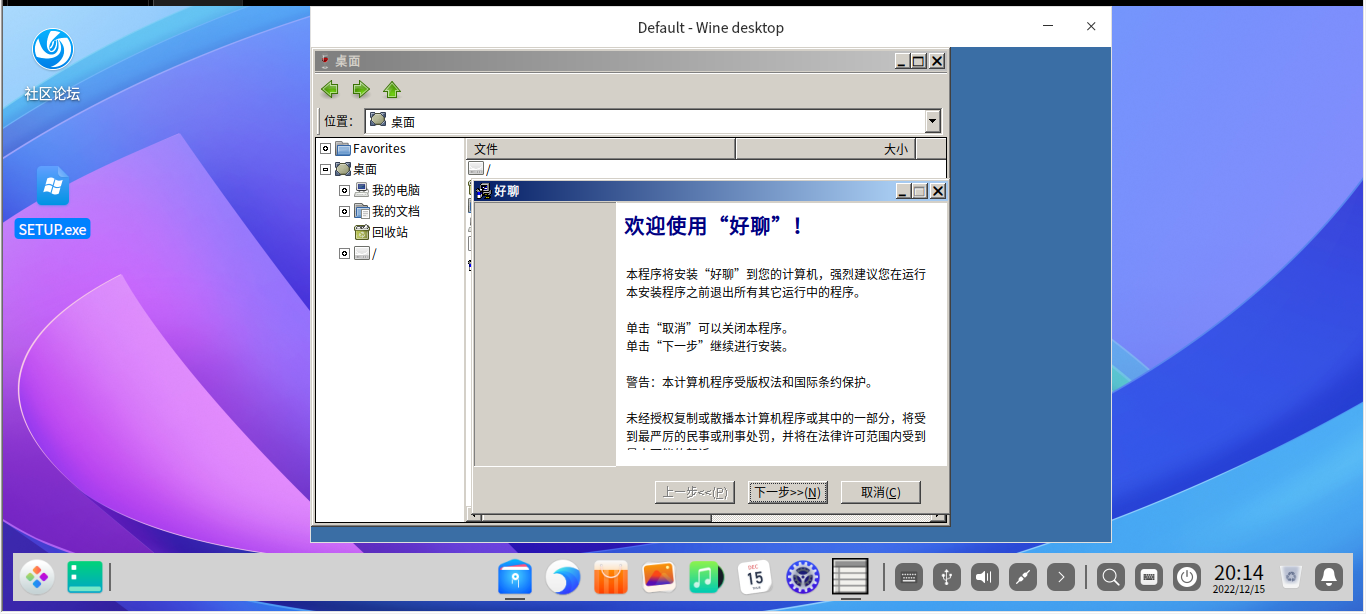Open the volume control tray icon
The height and width of the screenshot is (614, 1366).
point(985,577)
